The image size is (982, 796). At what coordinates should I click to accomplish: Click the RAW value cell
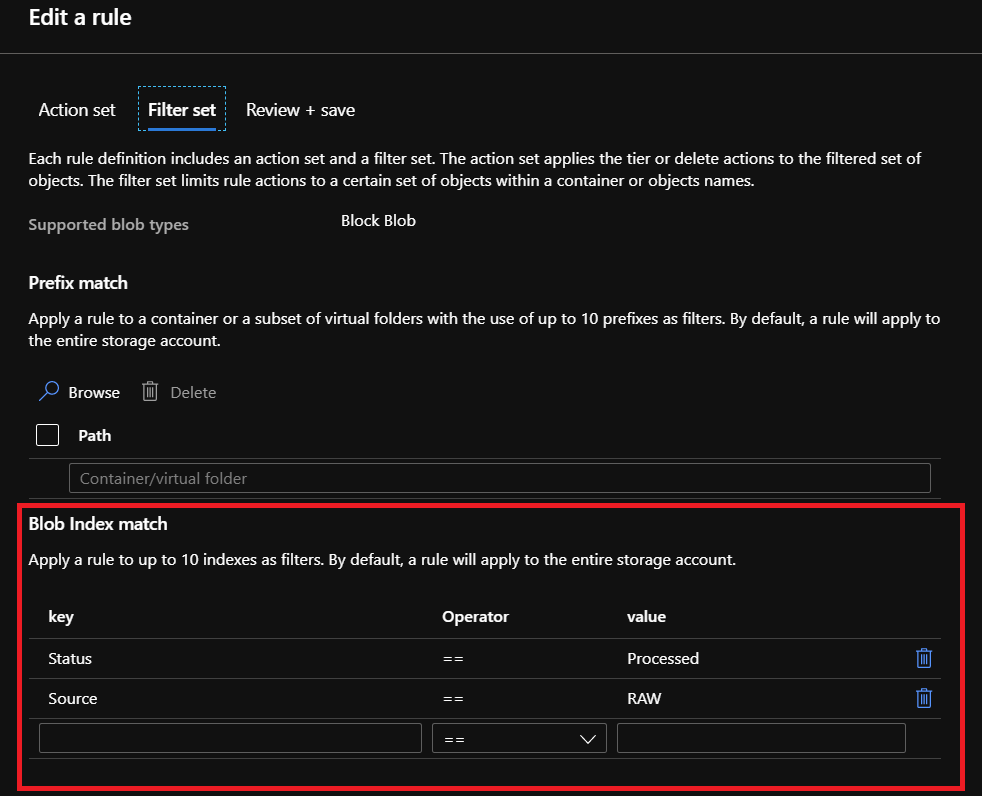pyautogui.click(x=644, y=698)
